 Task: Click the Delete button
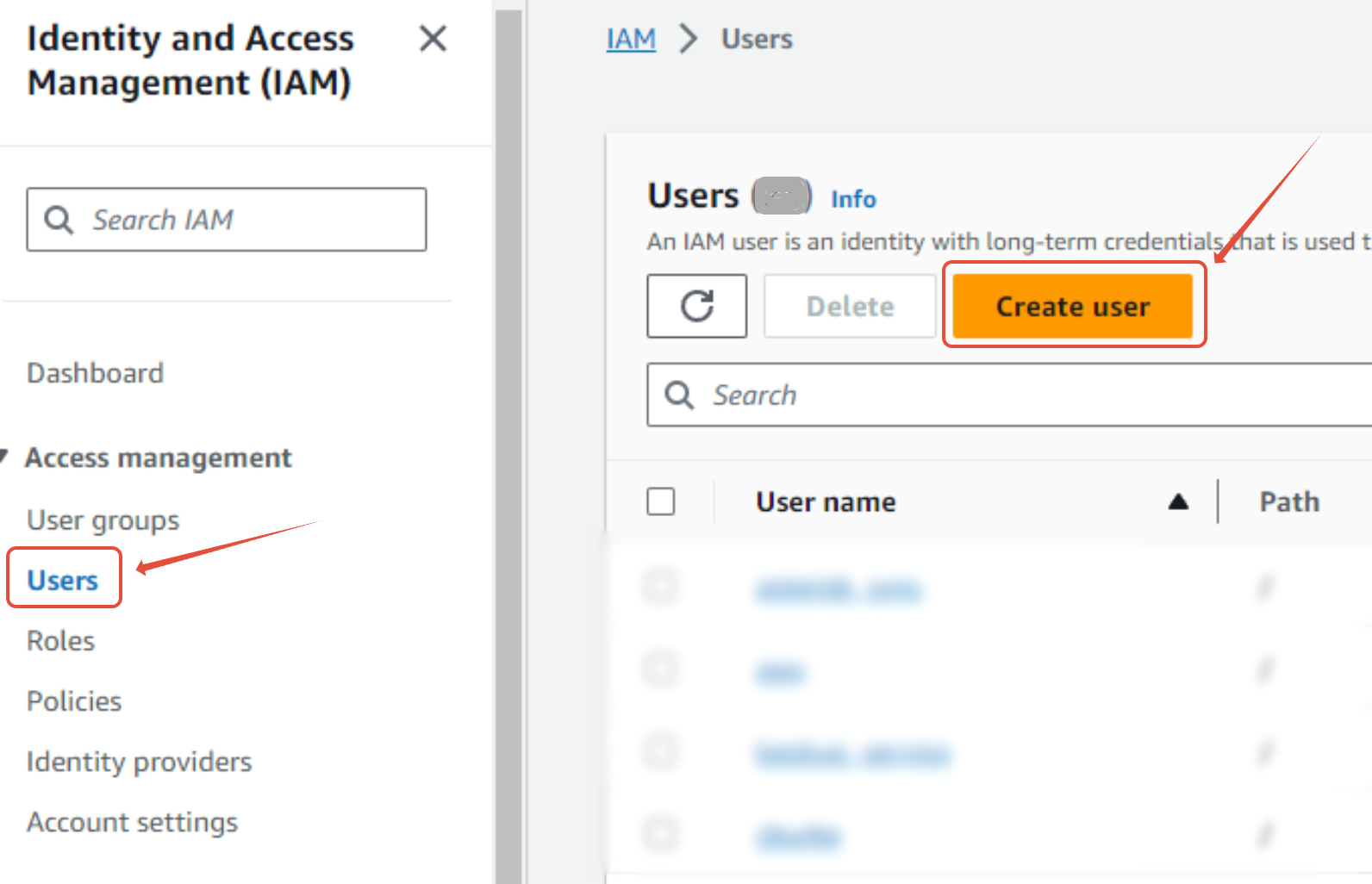(850, 306)
